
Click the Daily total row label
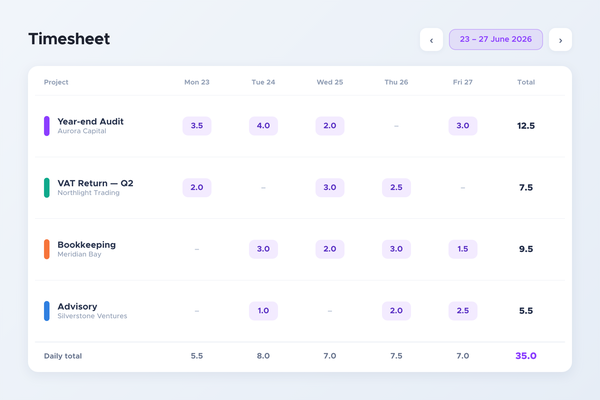pos(63,356)
